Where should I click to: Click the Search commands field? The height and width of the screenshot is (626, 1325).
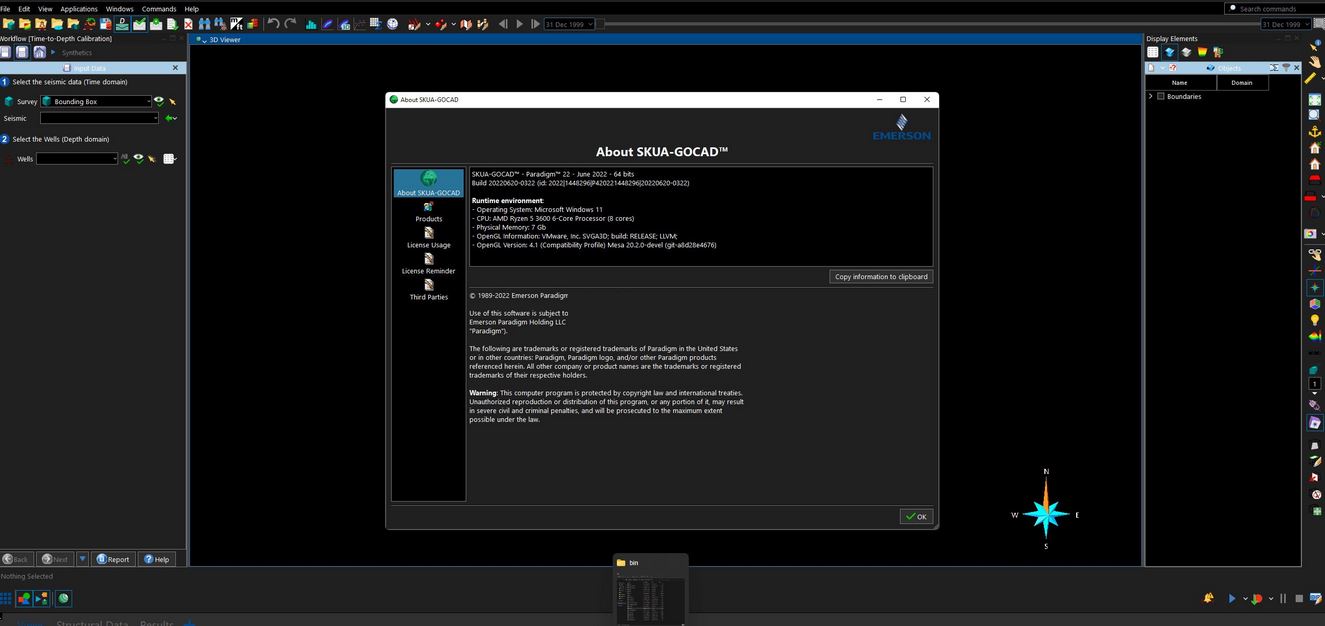[1274, 8]
